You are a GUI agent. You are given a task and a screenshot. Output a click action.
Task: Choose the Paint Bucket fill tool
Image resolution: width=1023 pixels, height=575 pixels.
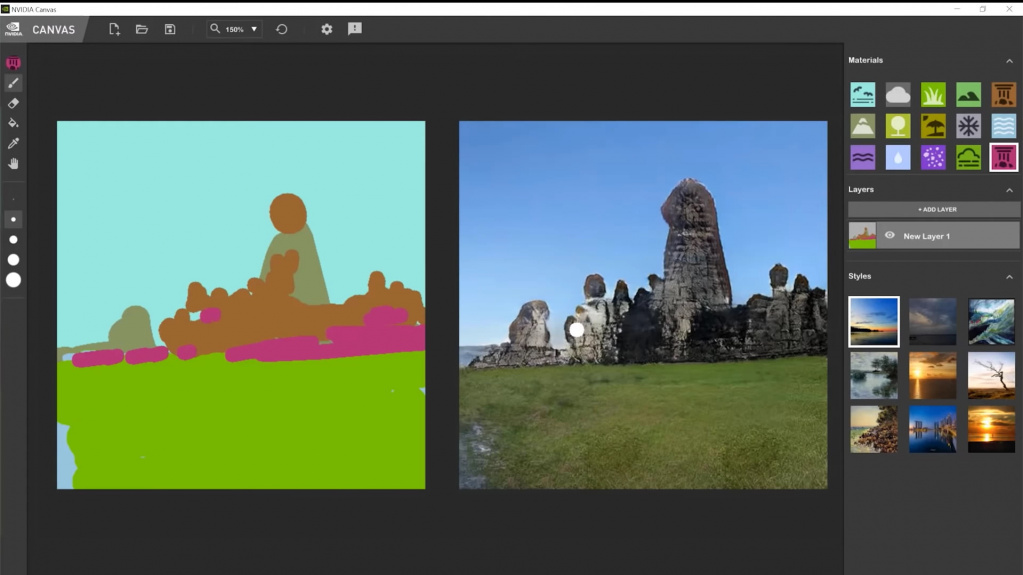pos(13,123)
